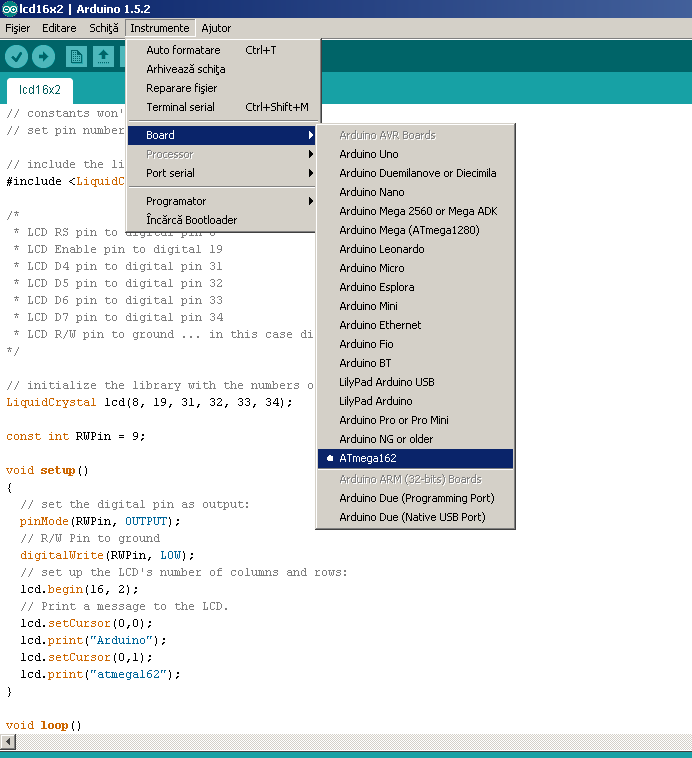
Task: Click the LiquidCrystal lcd(8, 19...) code line
Action: coord(149,402)
